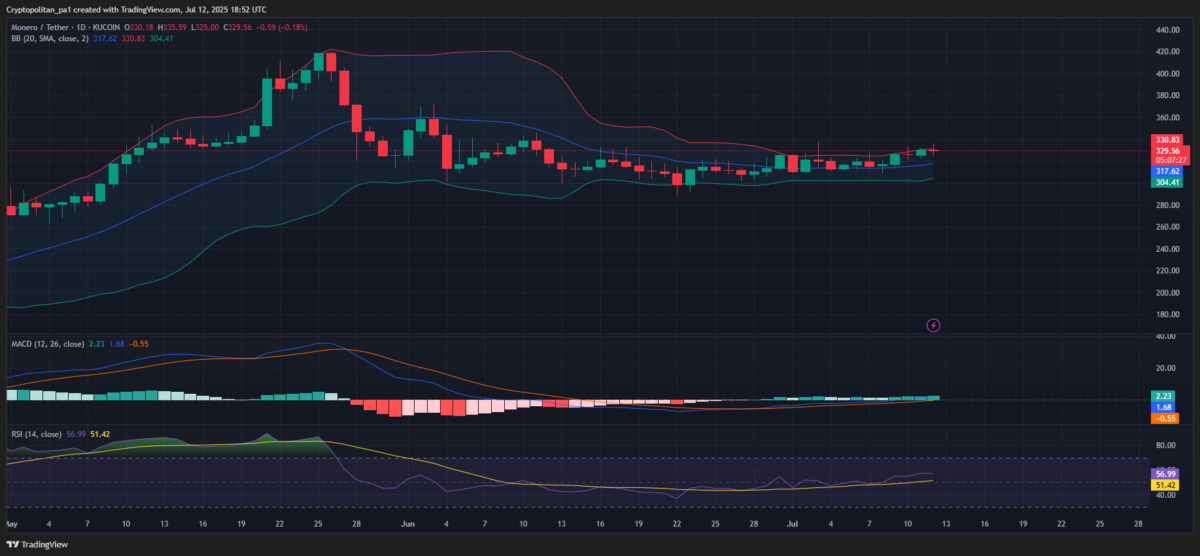
Task: Click the purple lightning bolt icon on the chart
Action: click(x=934, y=325)
